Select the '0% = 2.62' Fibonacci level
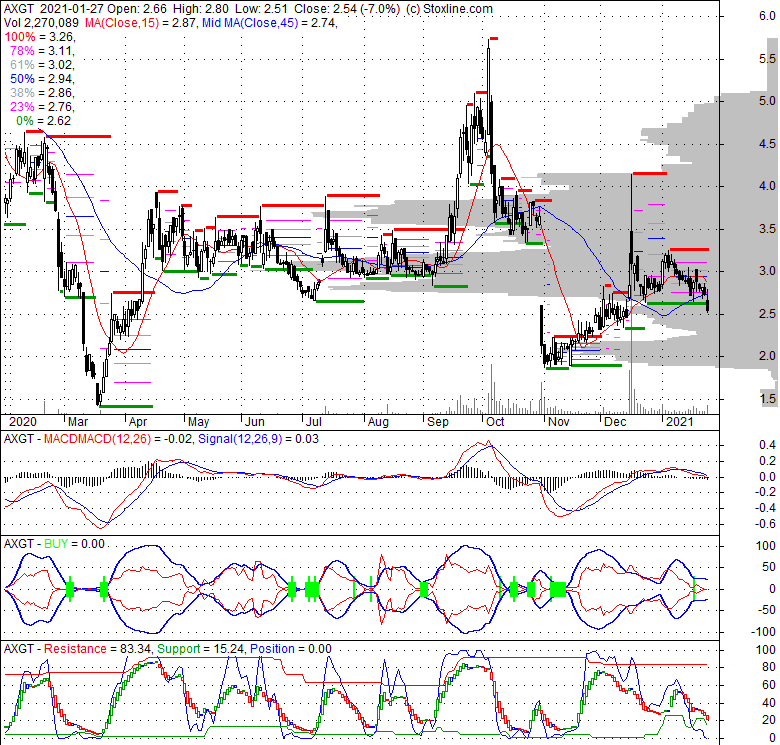This screenshot has width=780, height=745. tap(44, 121)
